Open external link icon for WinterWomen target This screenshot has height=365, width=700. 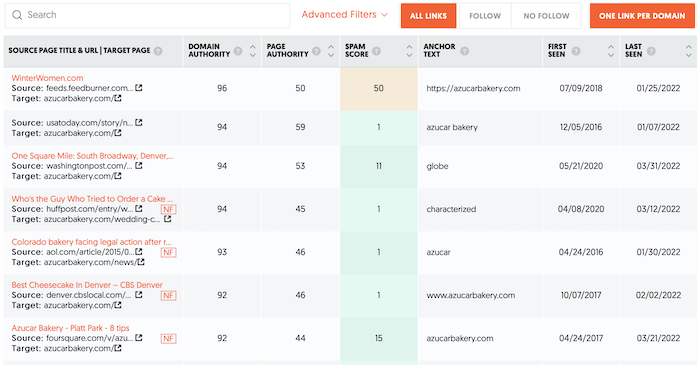(x=118, y=98)
